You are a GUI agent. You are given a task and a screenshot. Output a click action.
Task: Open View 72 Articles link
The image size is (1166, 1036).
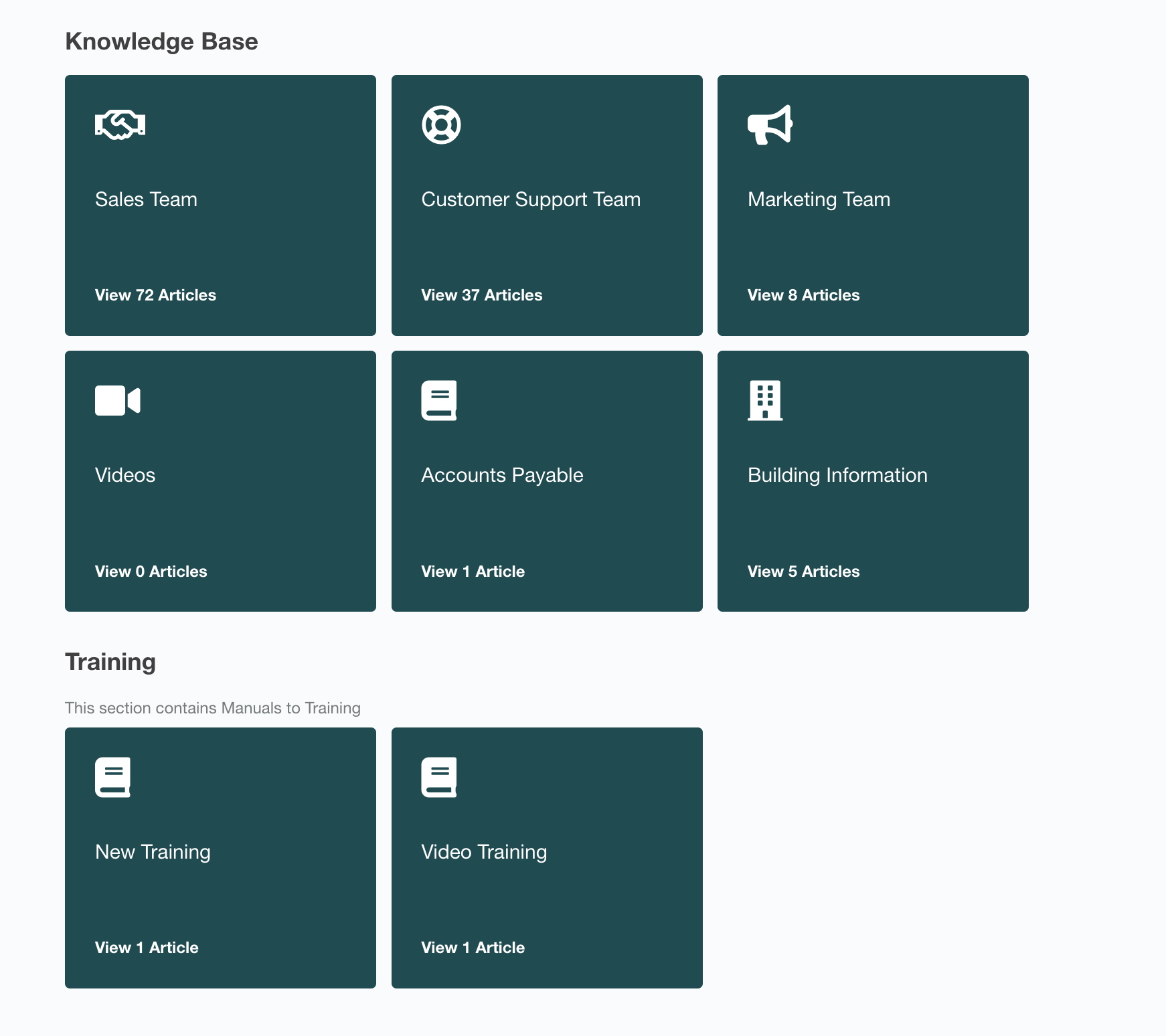(155, 295)
